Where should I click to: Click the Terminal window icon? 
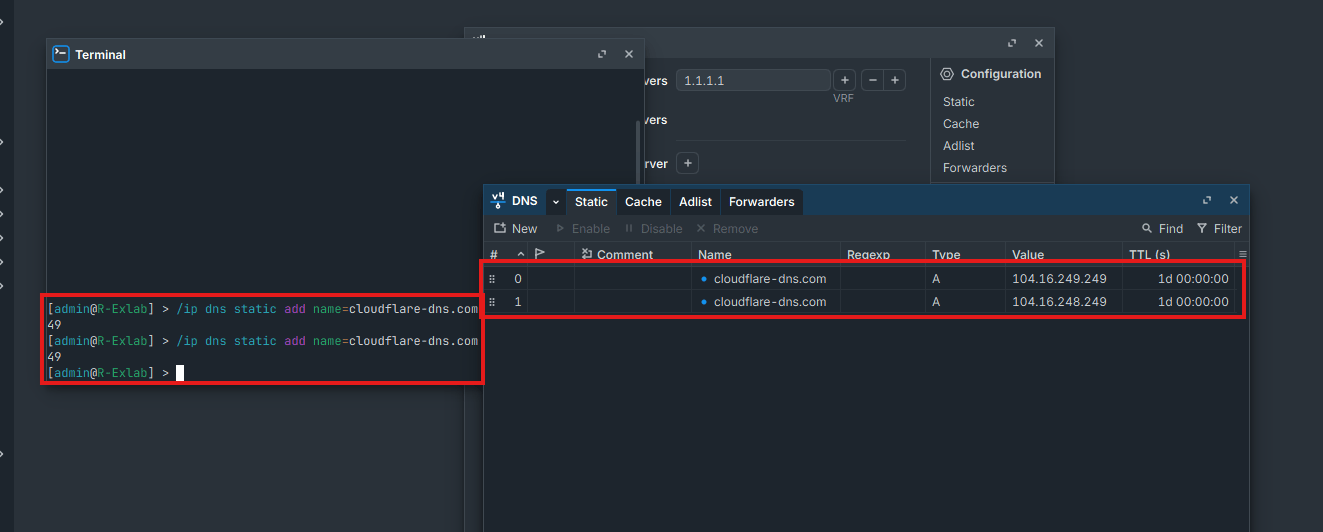[x=60, y=54]
